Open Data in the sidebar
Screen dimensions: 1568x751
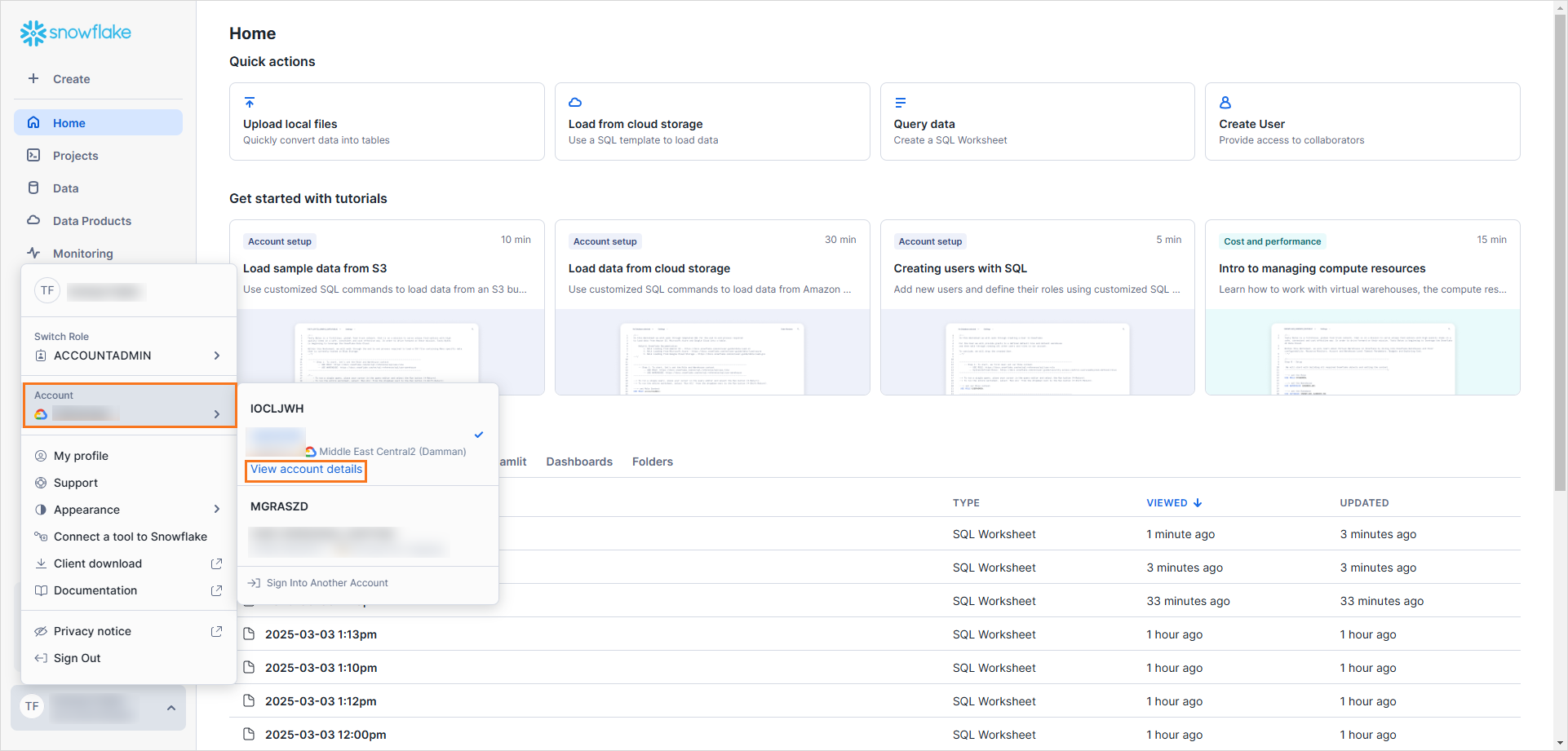coord(98,188)
